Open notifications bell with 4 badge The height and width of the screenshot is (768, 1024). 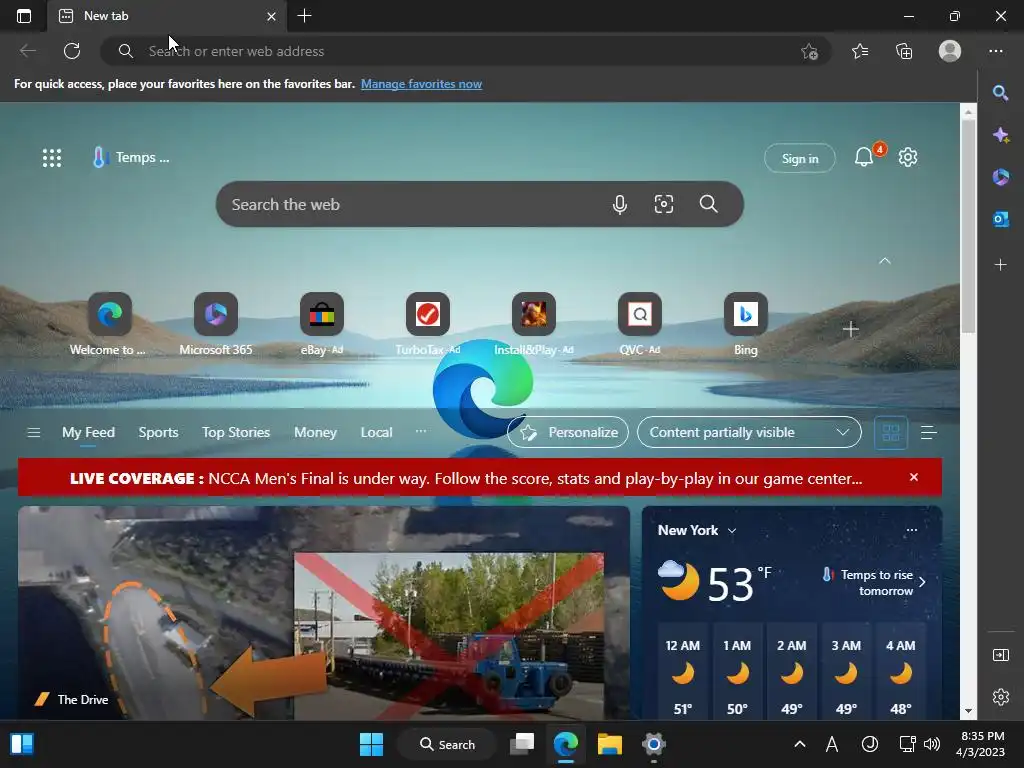tap(864, 157)
